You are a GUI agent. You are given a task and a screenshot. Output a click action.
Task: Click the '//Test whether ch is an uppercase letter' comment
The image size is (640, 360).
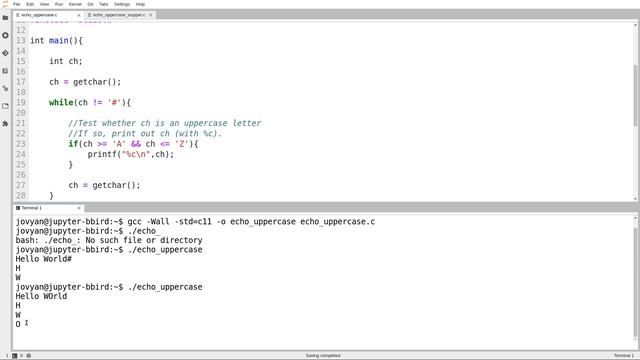tap(165, 123)
